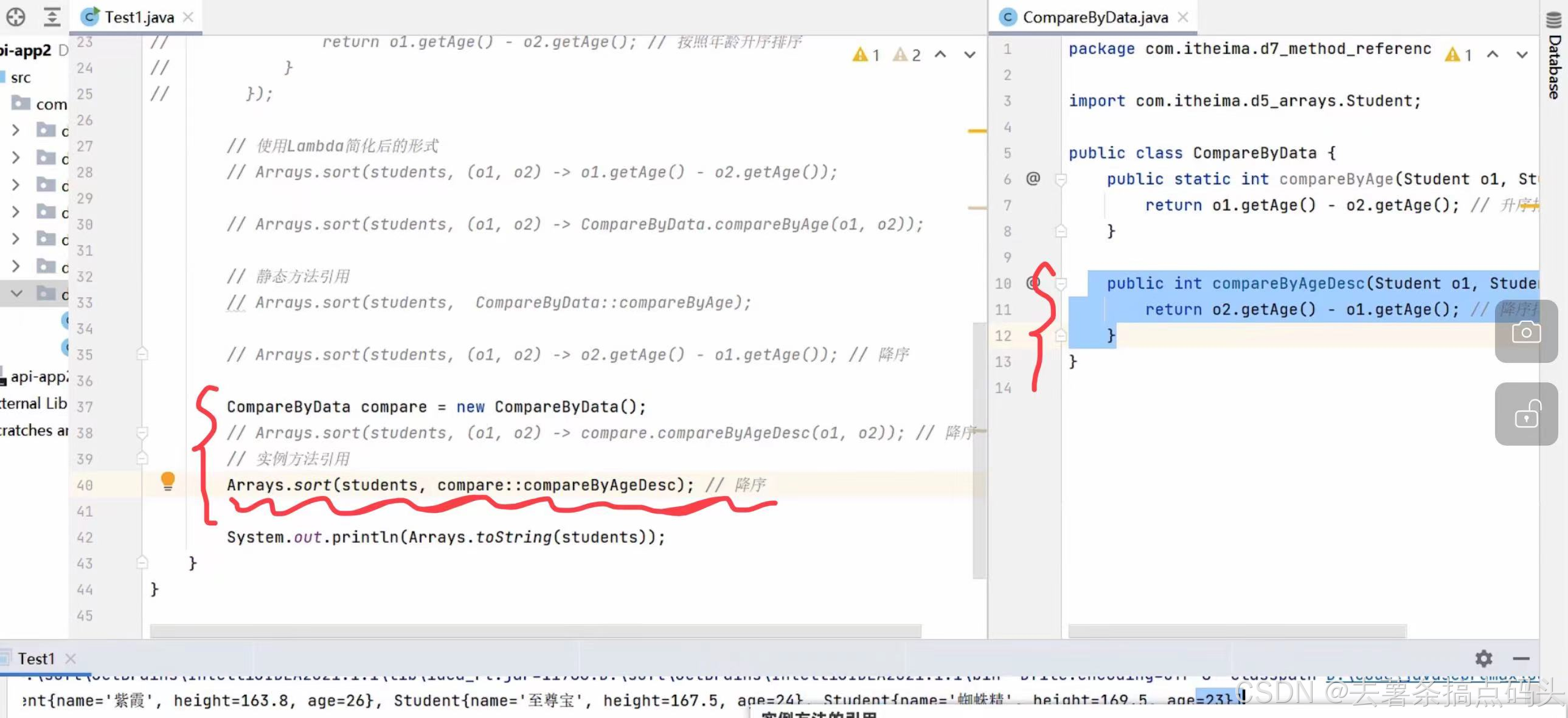Click the warning count 1 indicator in Test1.java

866,55
